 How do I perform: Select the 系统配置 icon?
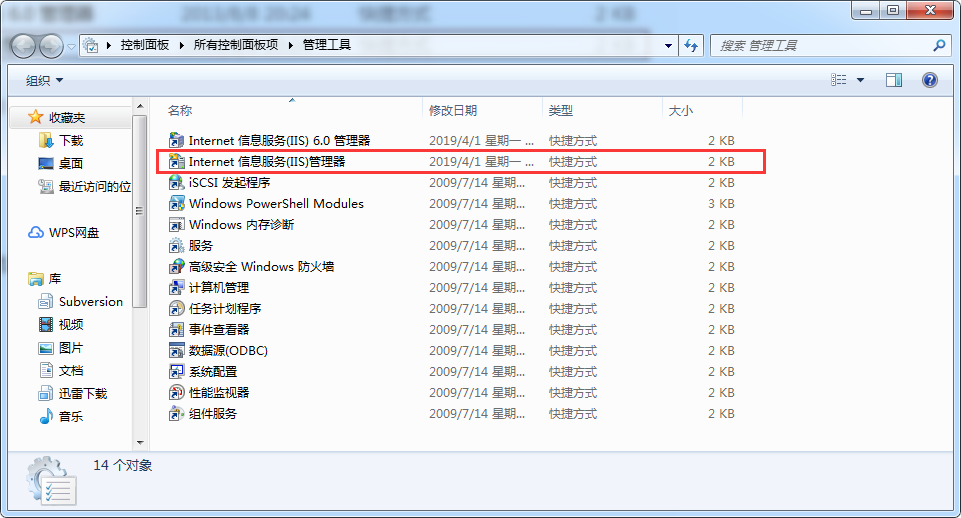click(x=177, y=371)
